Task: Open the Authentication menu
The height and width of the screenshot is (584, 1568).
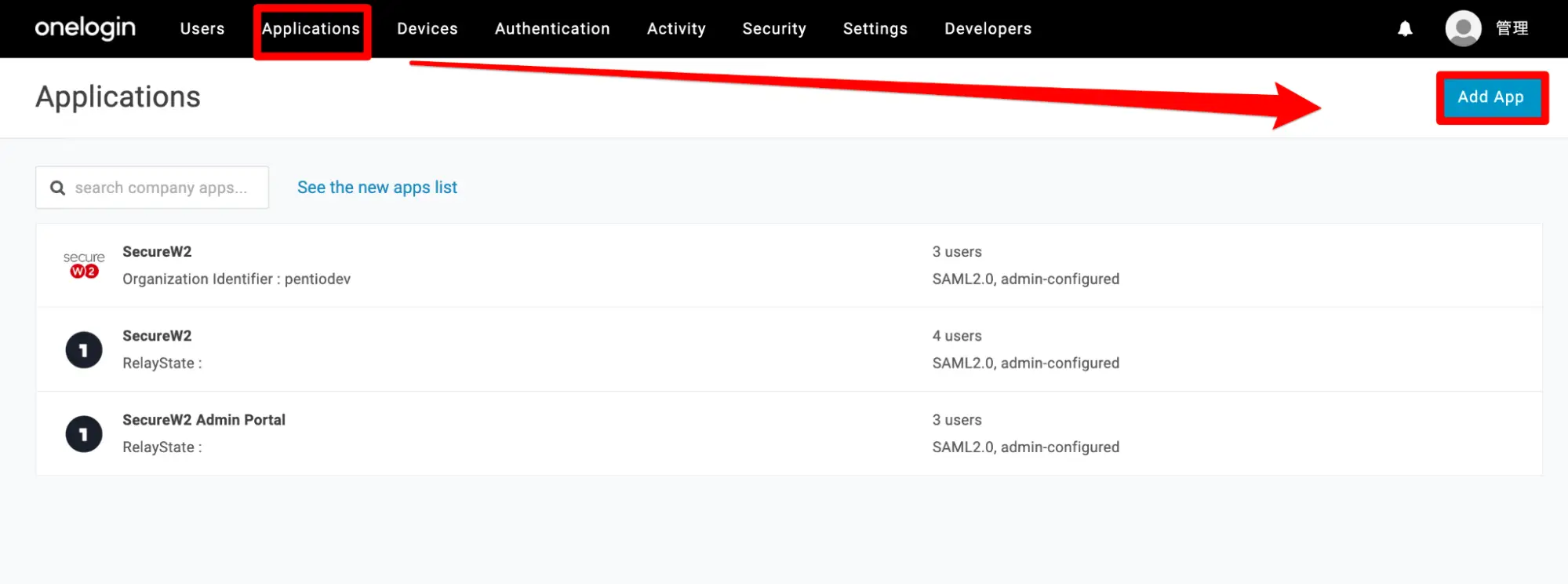Action: click(x=552, y=29)
